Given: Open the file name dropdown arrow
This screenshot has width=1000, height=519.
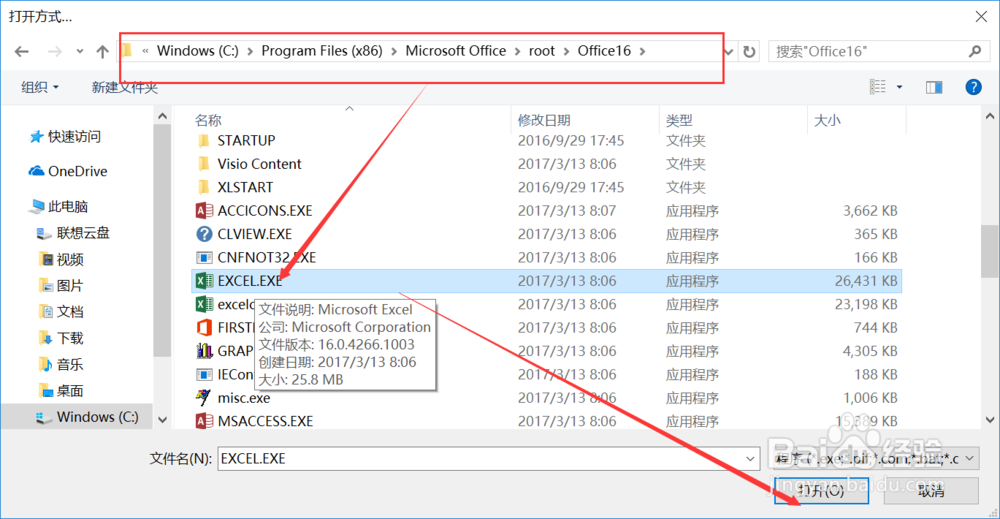Looking at the screenshot, I should coord(751,458).
